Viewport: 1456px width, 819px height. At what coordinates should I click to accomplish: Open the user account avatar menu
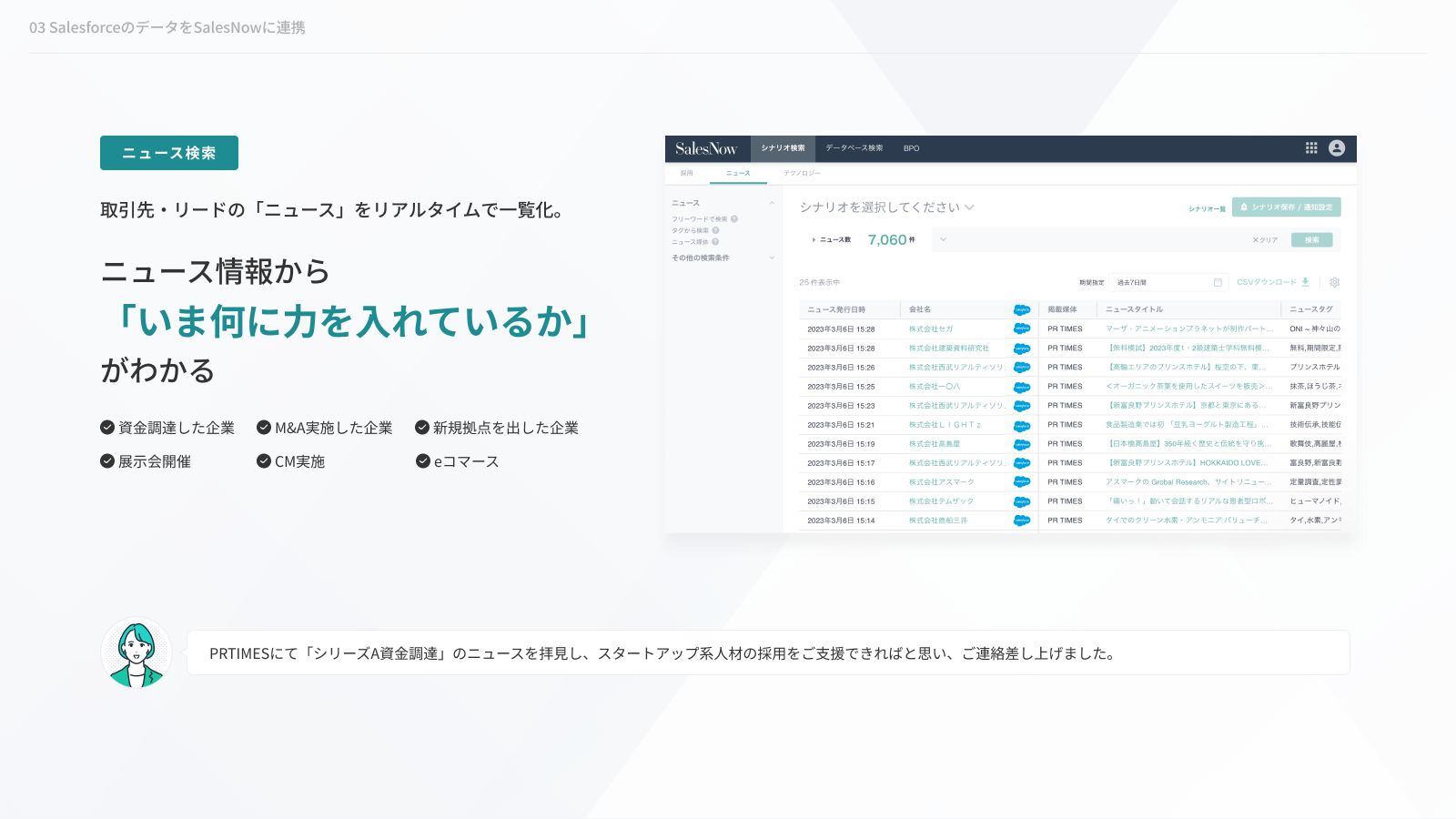pos(1337,148)
